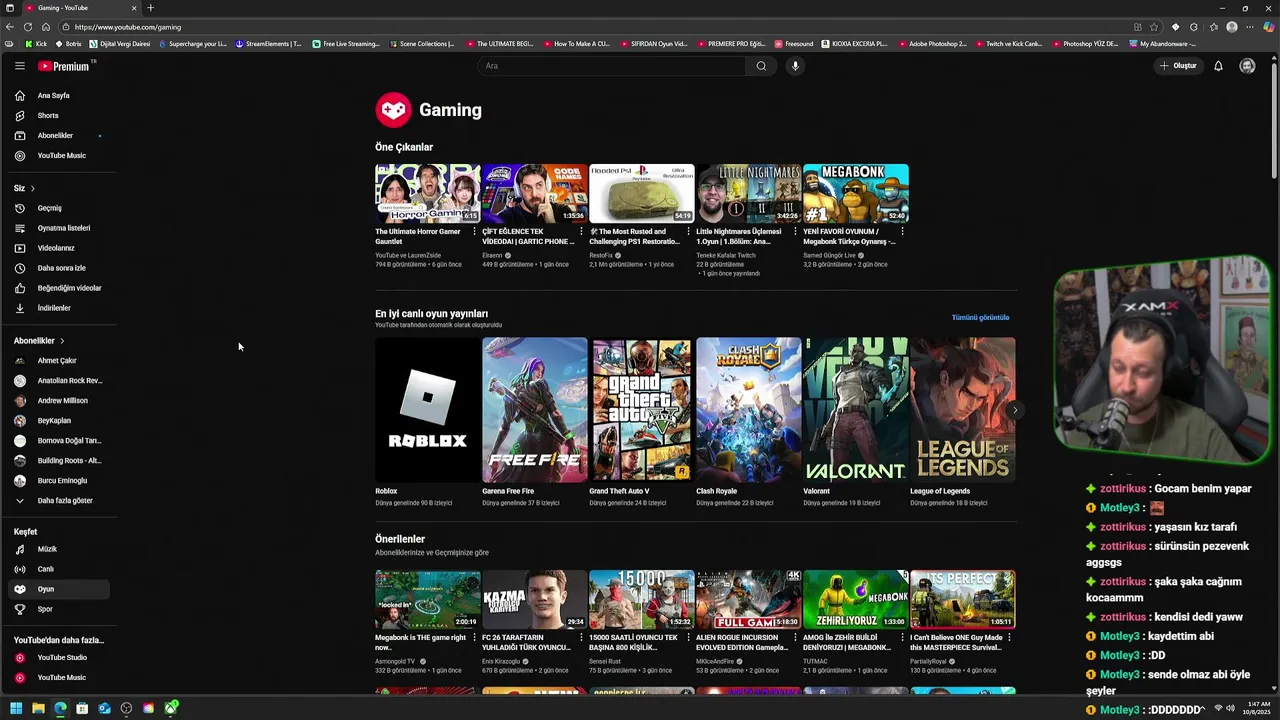The height and width of the screenshot is (720, 1280).
Task: Click the search magnifier button
Action: (x=761, y=66)
